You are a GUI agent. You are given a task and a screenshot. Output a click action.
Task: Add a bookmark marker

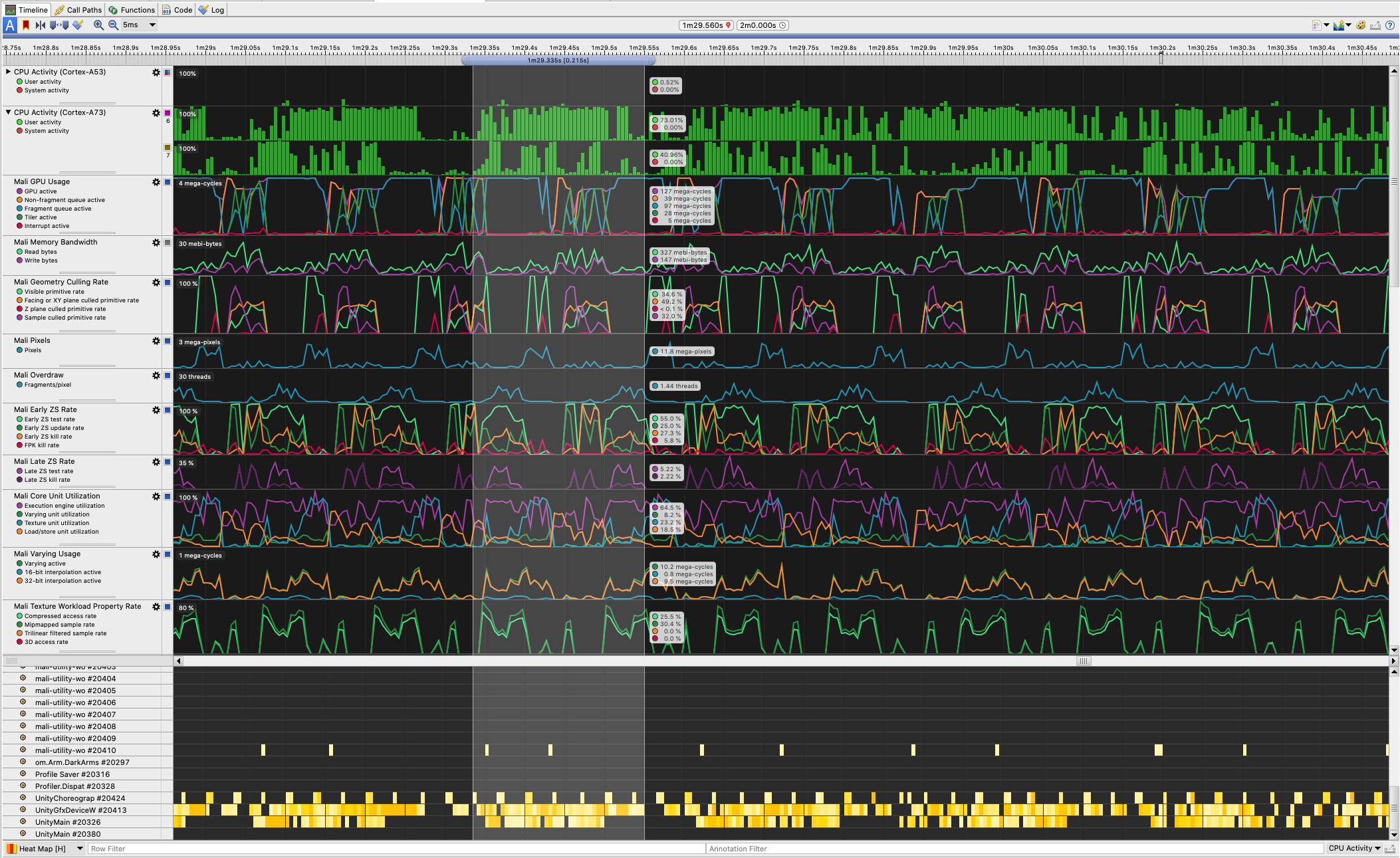(x=25, y=25)
